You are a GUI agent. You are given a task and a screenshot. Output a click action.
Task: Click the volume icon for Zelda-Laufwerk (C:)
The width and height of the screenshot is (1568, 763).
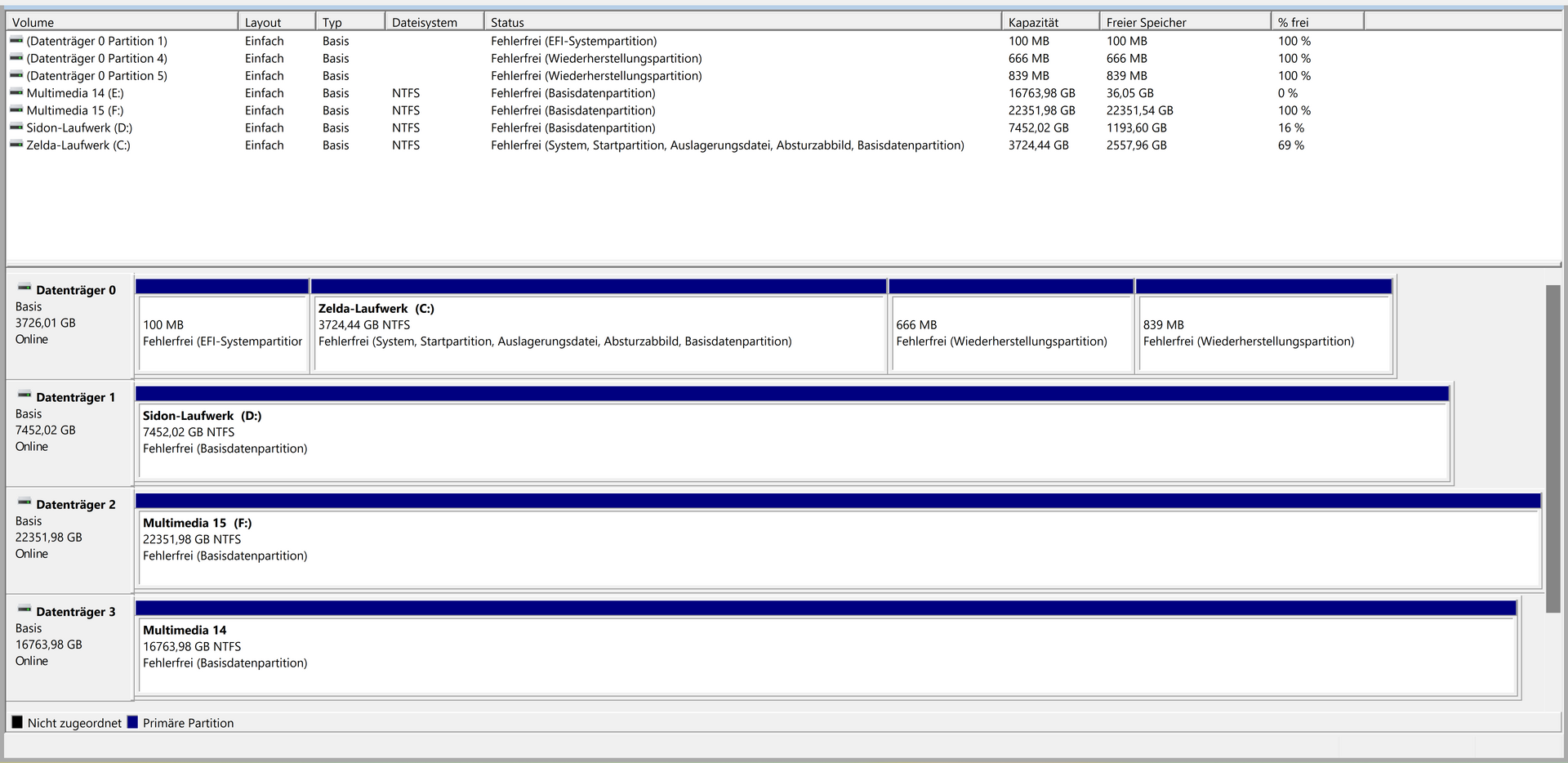16,144
